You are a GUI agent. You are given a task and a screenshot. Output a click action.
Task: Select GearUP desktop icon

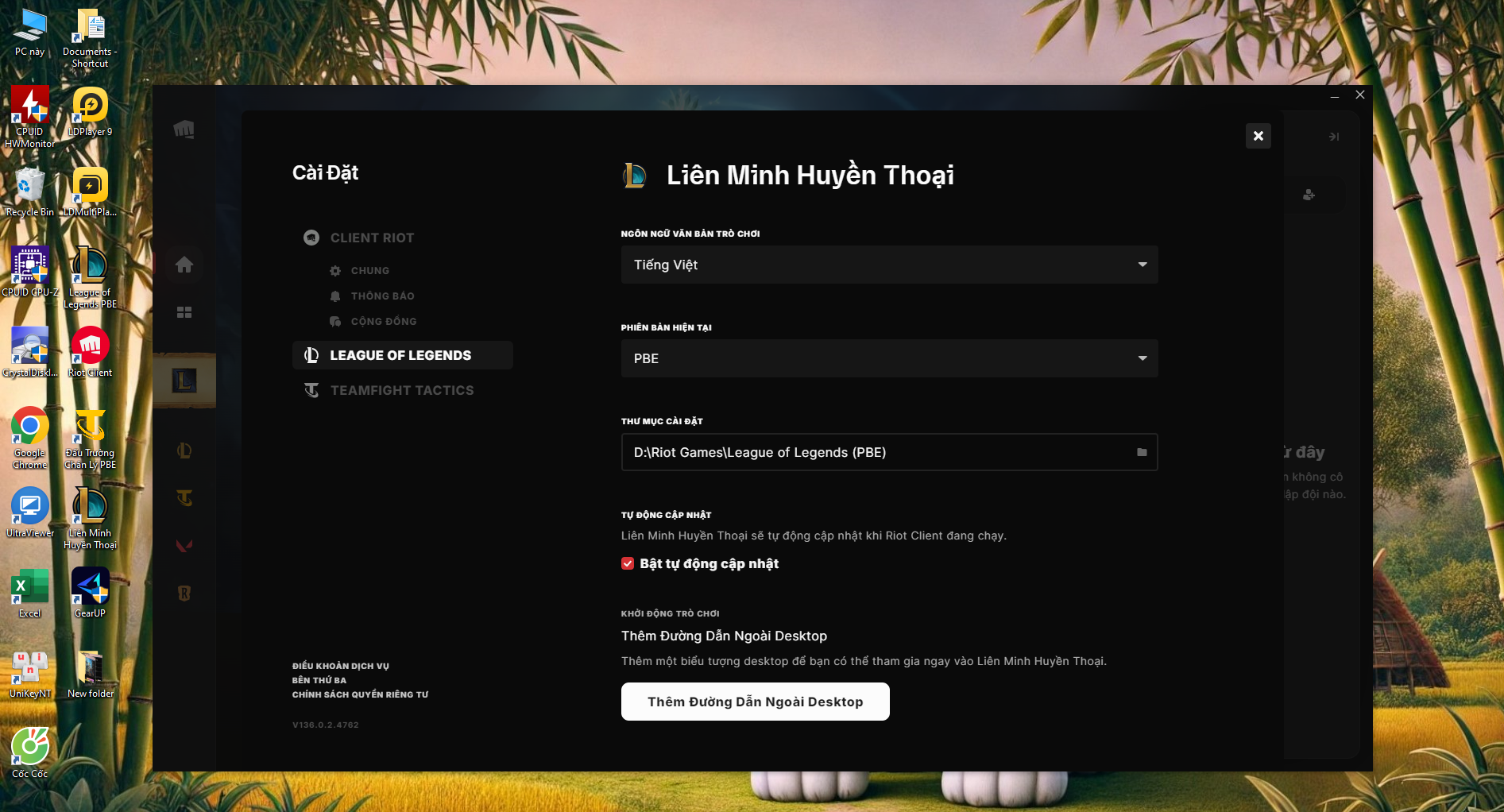[90, 593]
